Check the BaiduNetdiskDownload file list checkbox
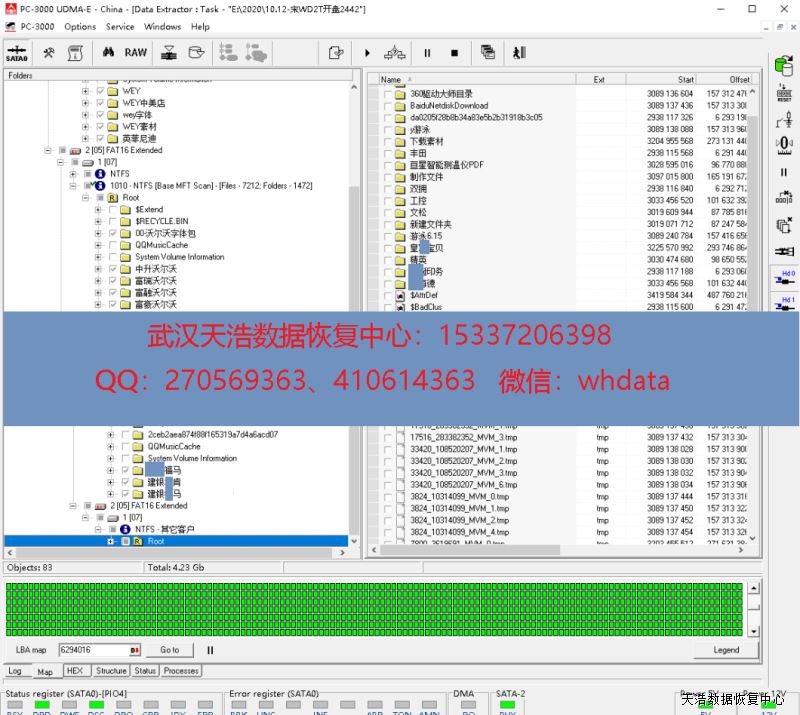Screen dimensions: 800x715 click(387, 106)
